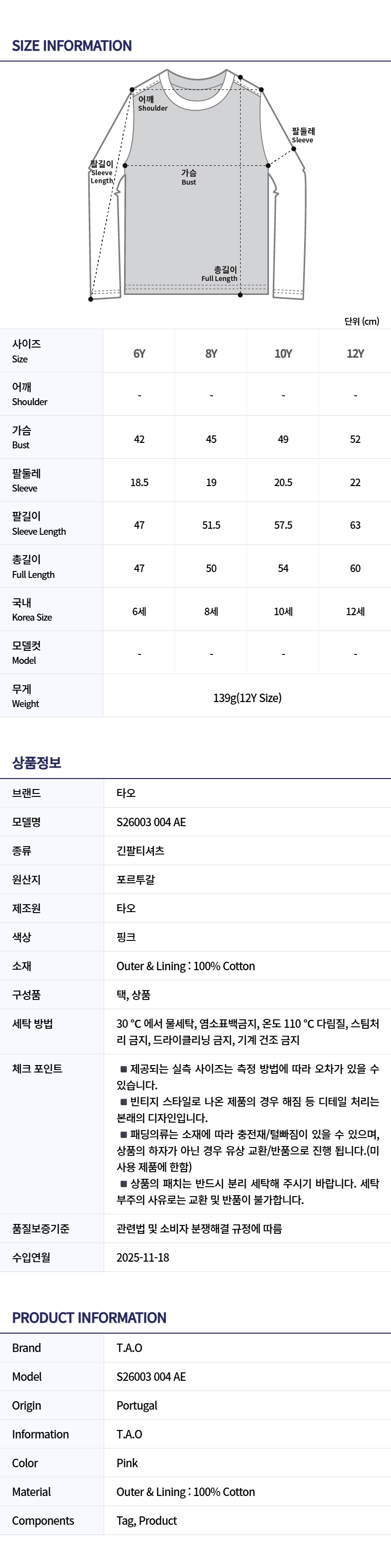
Task: Click the PRODUCT INFORMATION heading
Action: [89, 1318]
